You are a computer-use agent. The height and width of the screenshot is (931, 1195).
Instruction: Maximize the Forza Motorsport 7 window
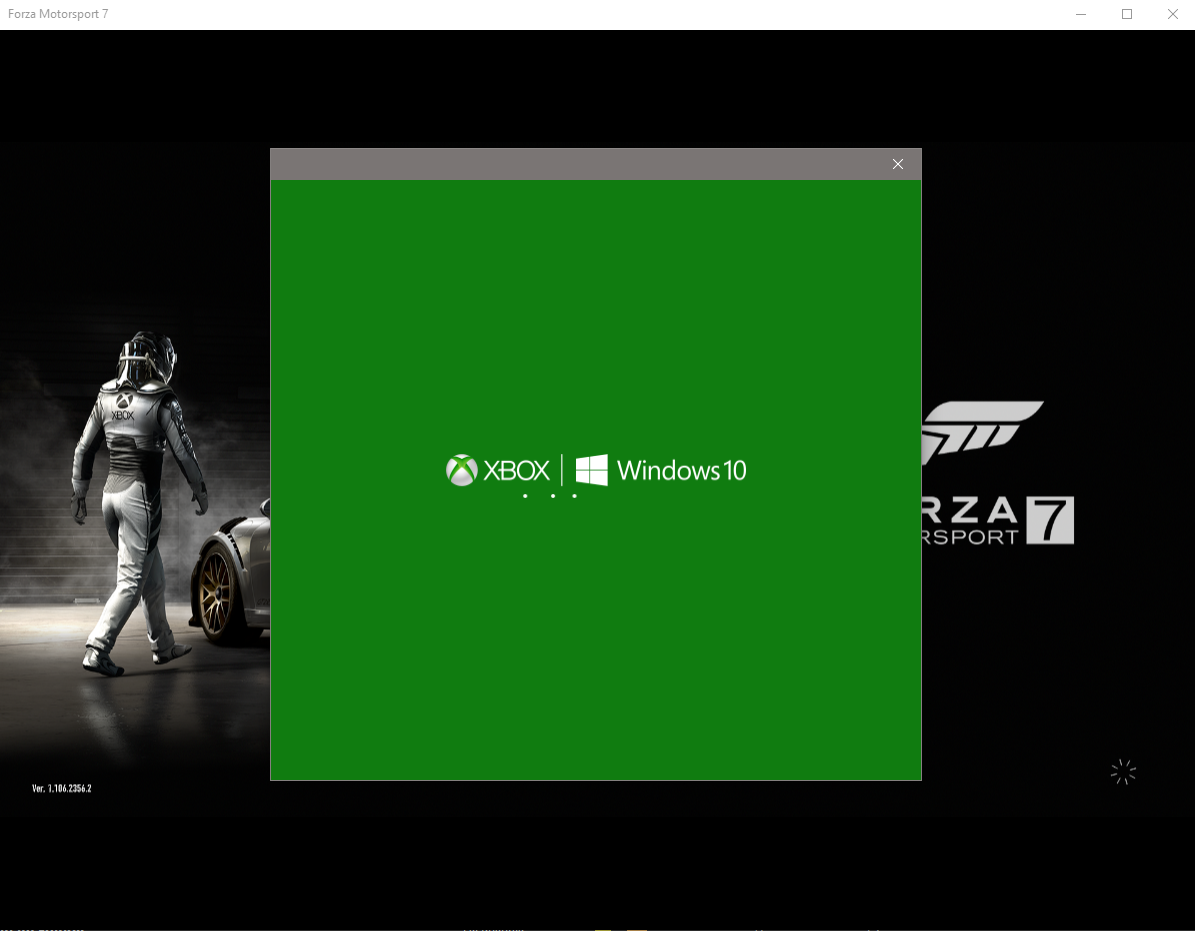click(x=1127, y=14)
